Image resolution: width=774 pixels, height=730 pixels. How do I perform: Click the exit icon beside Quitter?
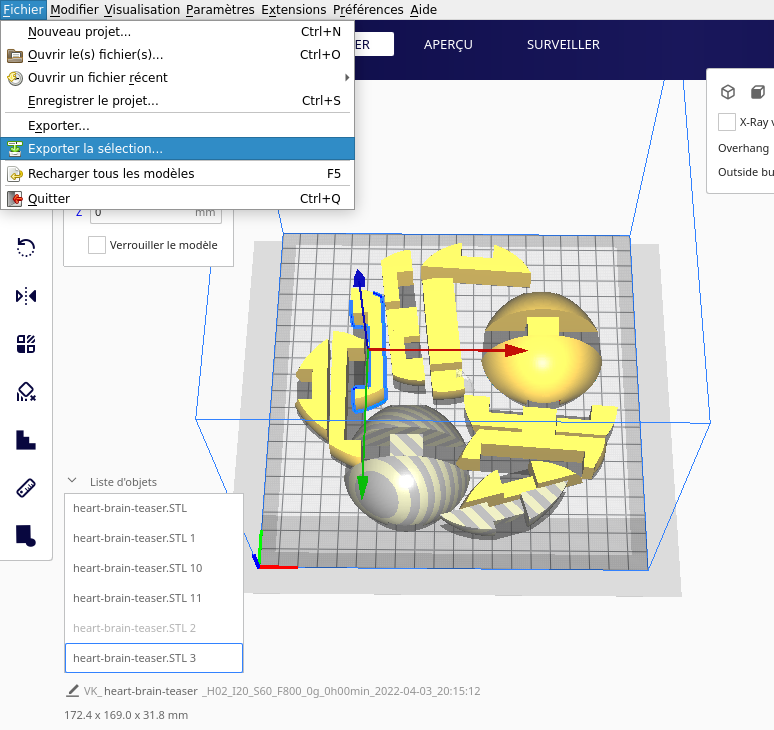(x=15, y=198)
